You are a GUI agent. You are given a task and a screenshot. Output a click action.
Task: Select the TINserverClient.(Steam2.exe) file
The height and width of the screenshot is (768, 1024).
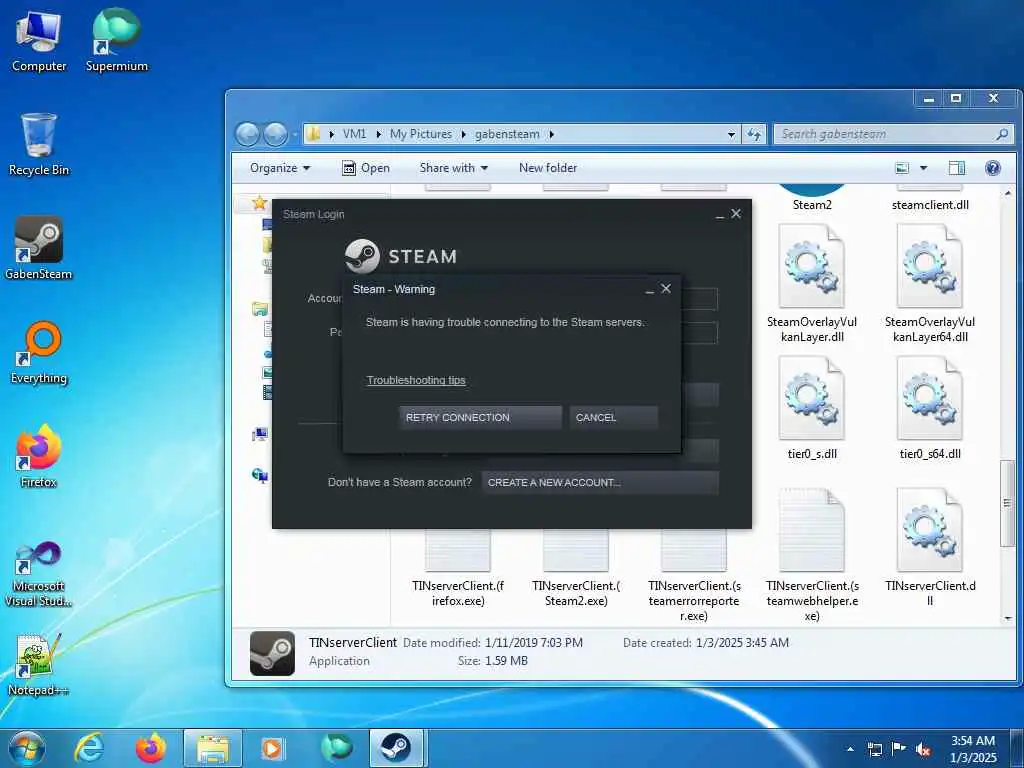click(x=575, y=569)
